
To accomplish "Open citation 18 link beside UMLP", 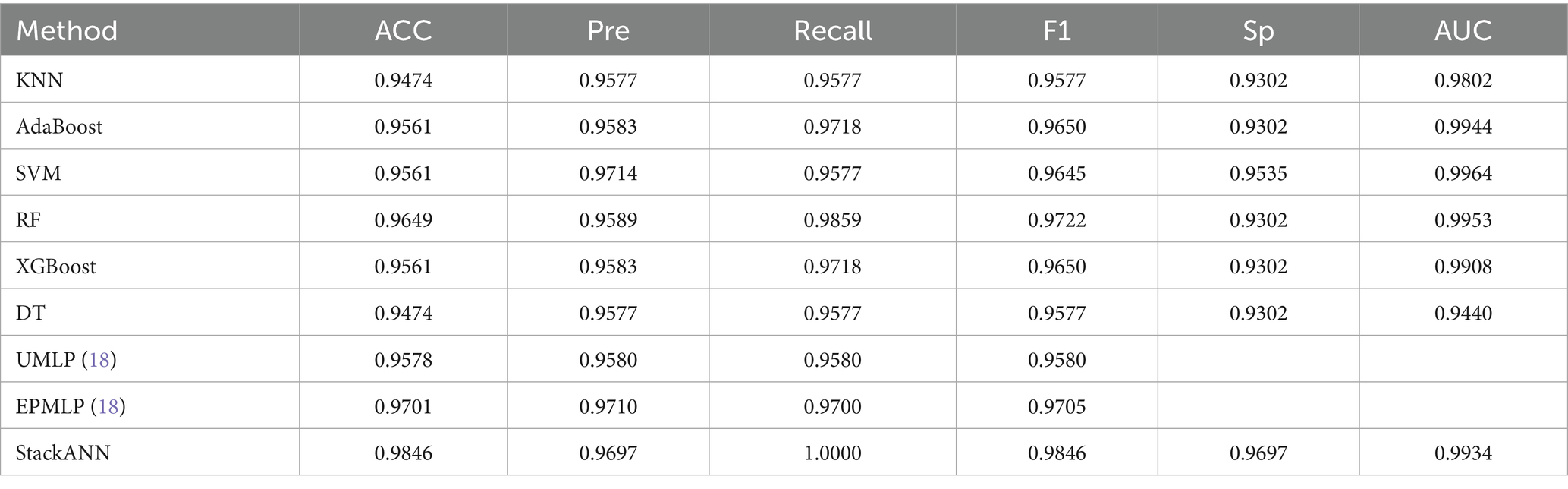I will (99, 360).
